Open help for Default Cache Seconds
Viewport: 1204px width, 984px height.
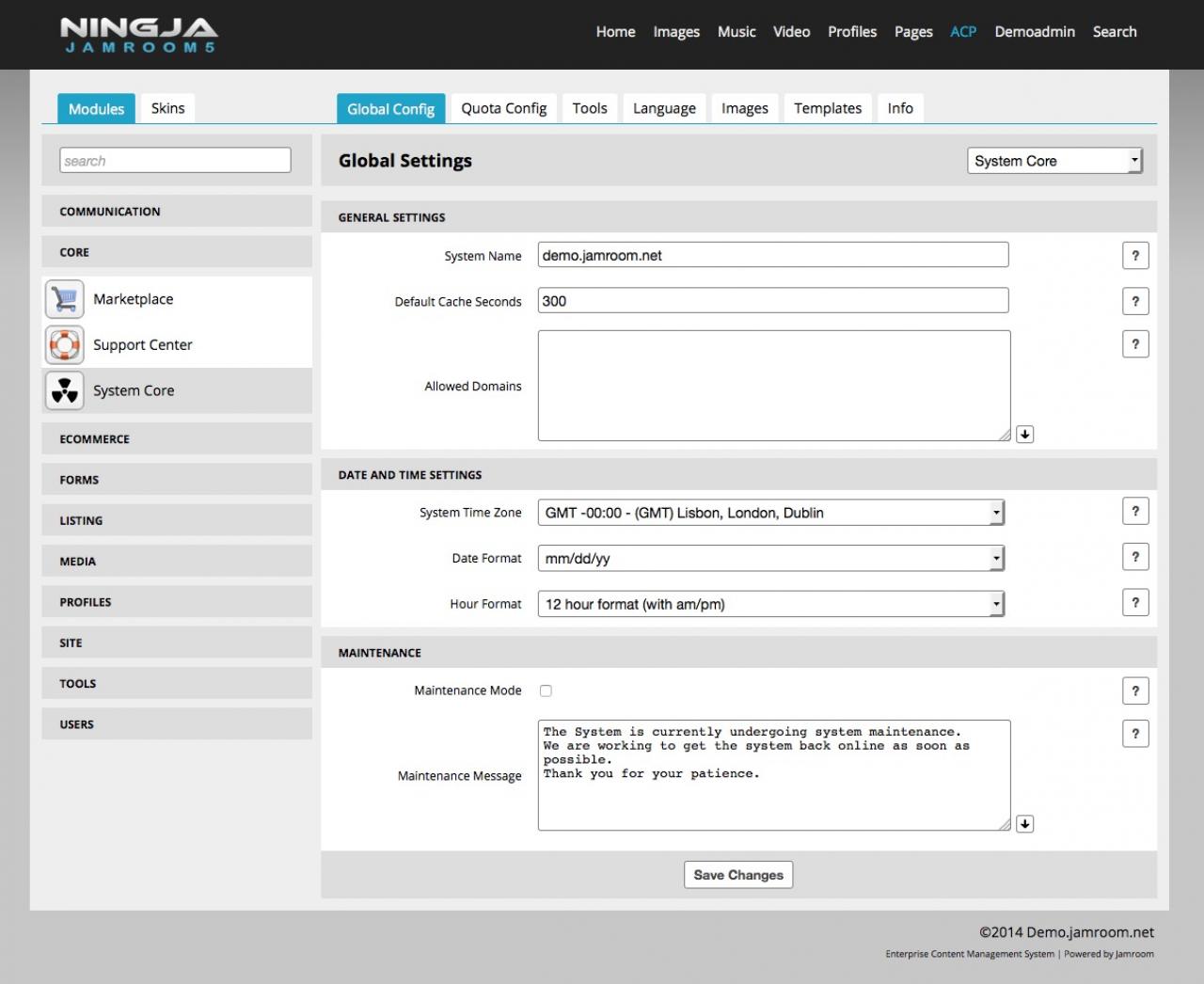[x=1135, y=301]
